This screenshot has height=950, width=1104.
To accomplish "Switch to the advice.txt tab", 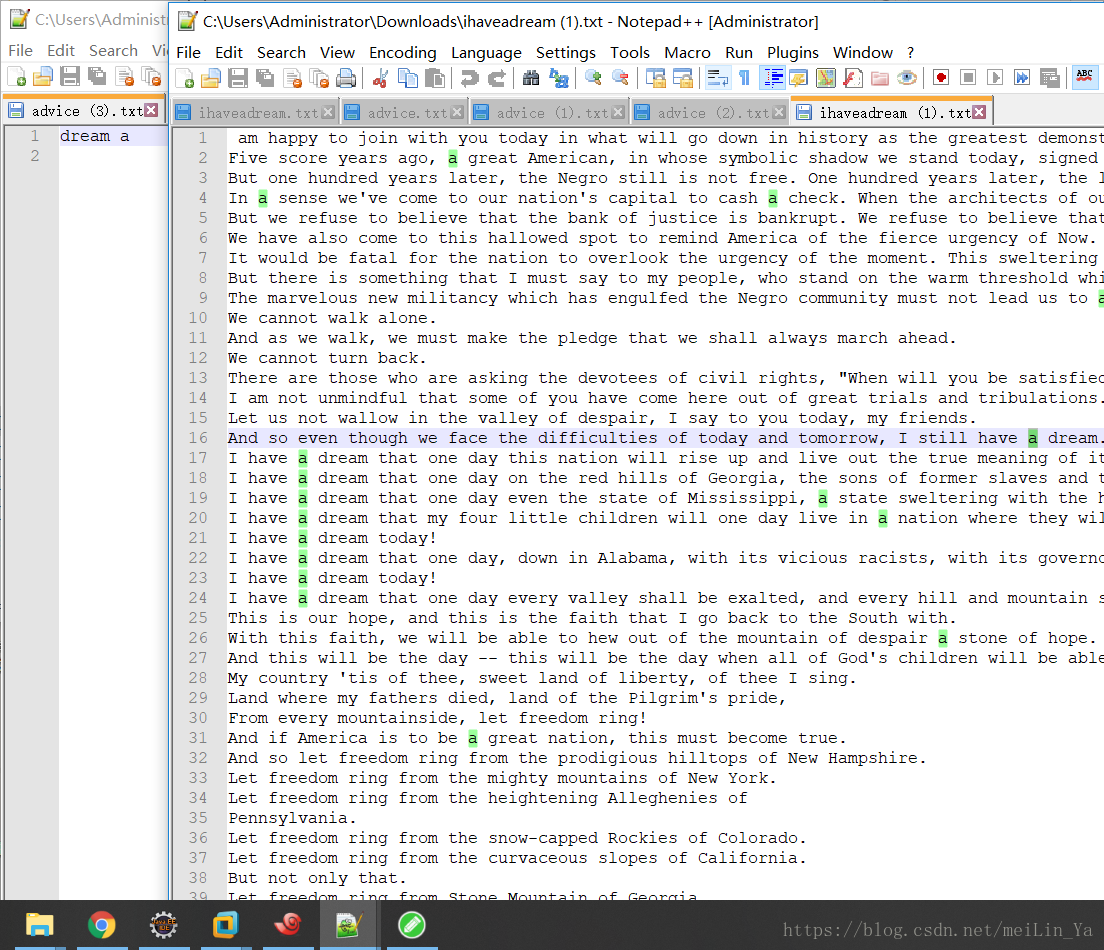I will (x=406, y=113).
